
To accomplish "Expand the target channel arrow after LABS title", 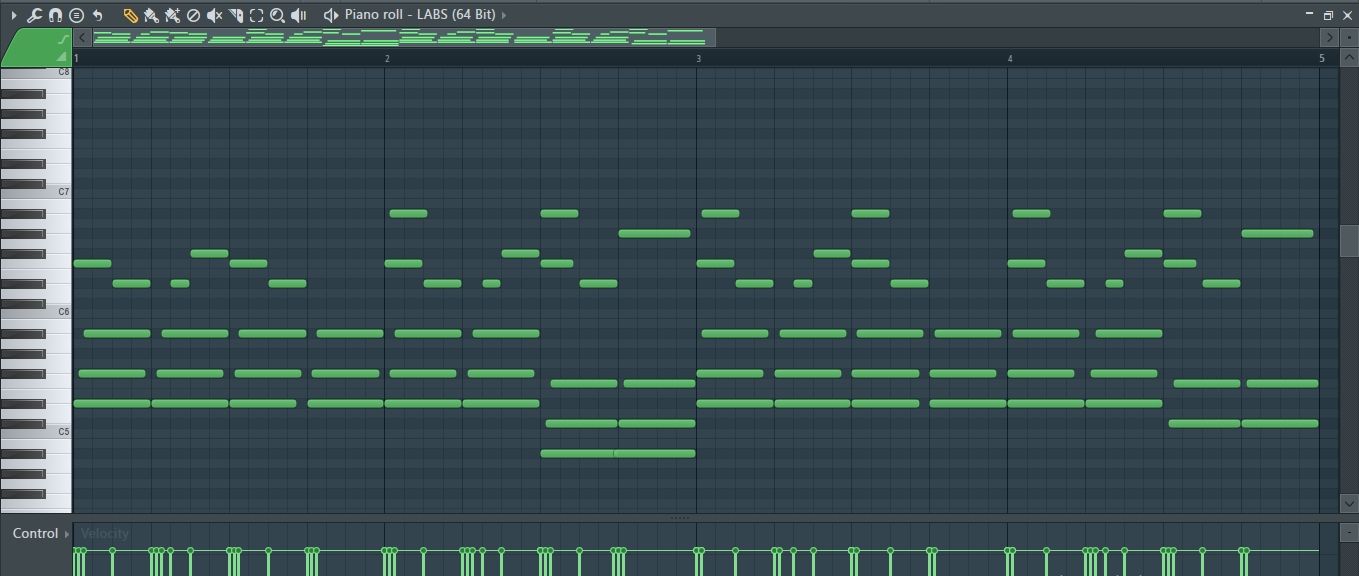I will [x=504, y=15].
